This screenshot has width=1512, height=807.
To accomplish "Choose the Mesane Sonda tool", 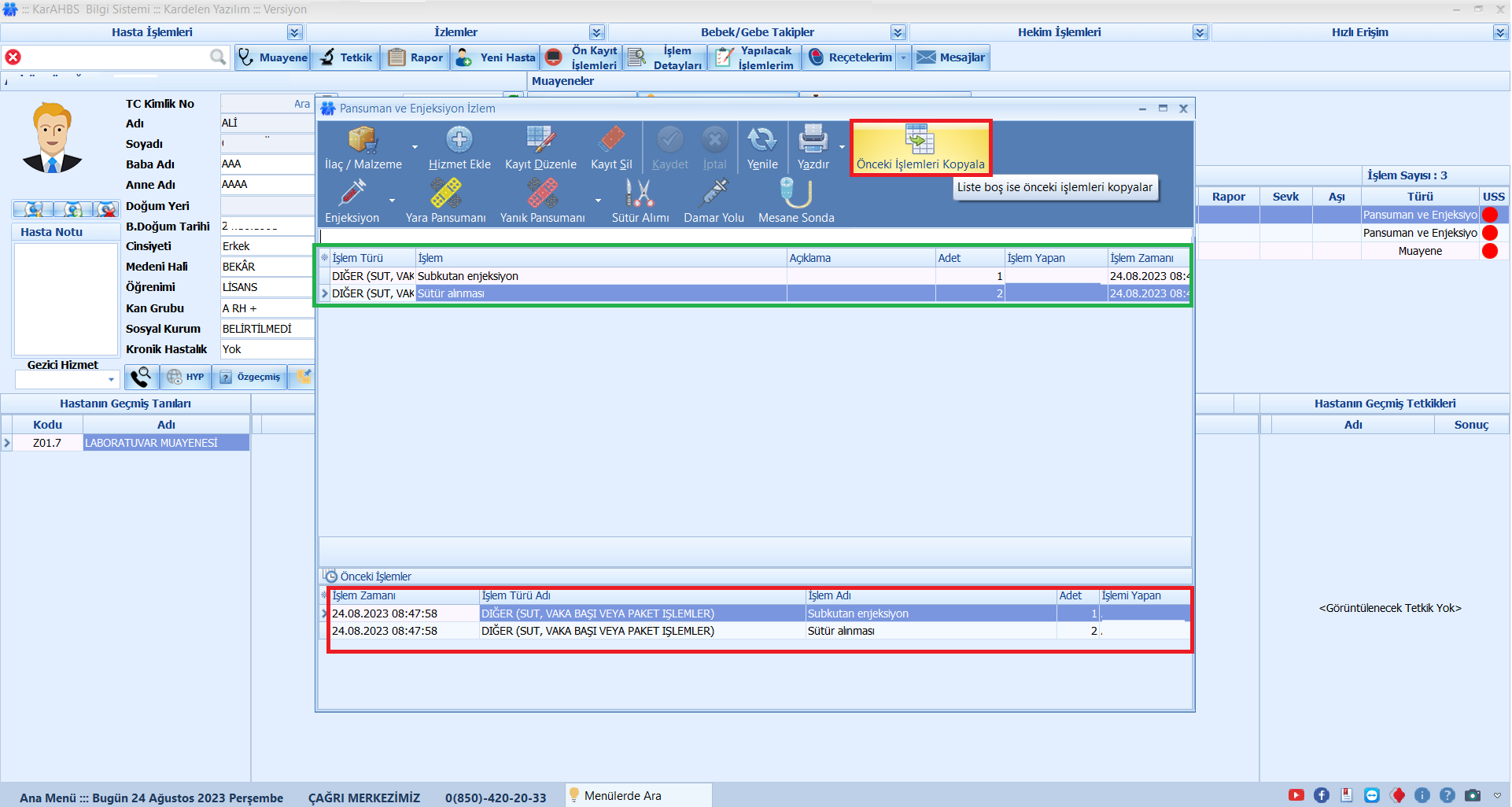I will coord(796,201).
